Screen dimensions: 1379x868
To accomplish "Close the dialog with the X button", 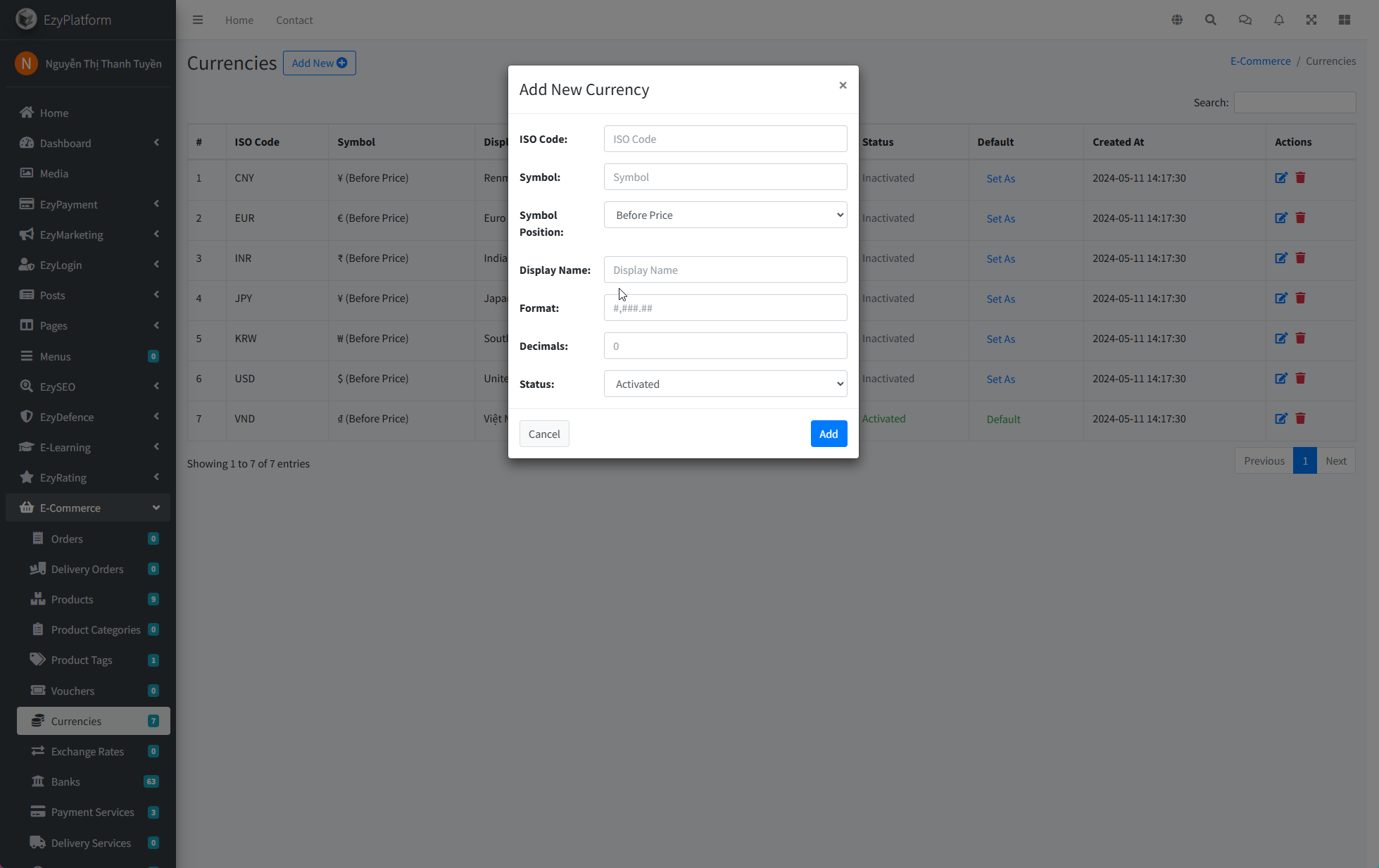I will pos(843,85).
